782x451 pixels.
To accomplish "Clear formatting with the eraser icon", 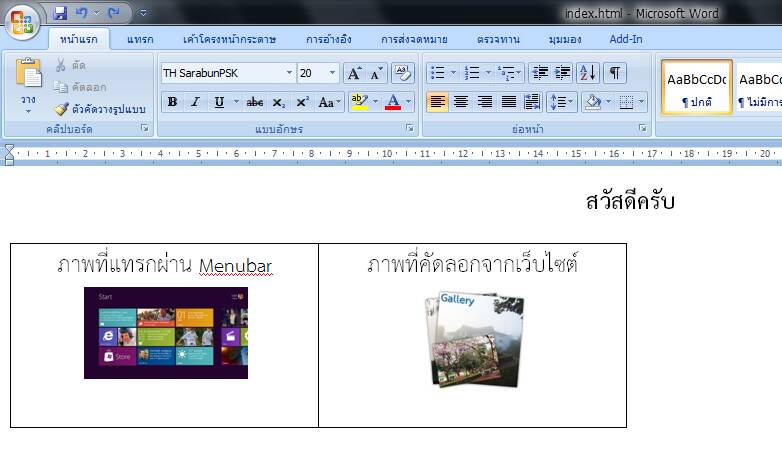I will [x=403, y=73].
